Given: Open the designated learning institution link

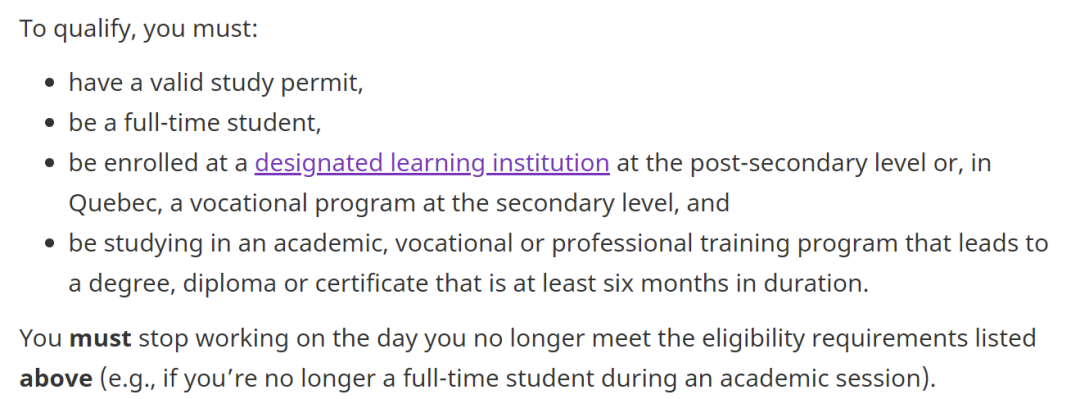Looking at the screenshot, I should 432,163.
